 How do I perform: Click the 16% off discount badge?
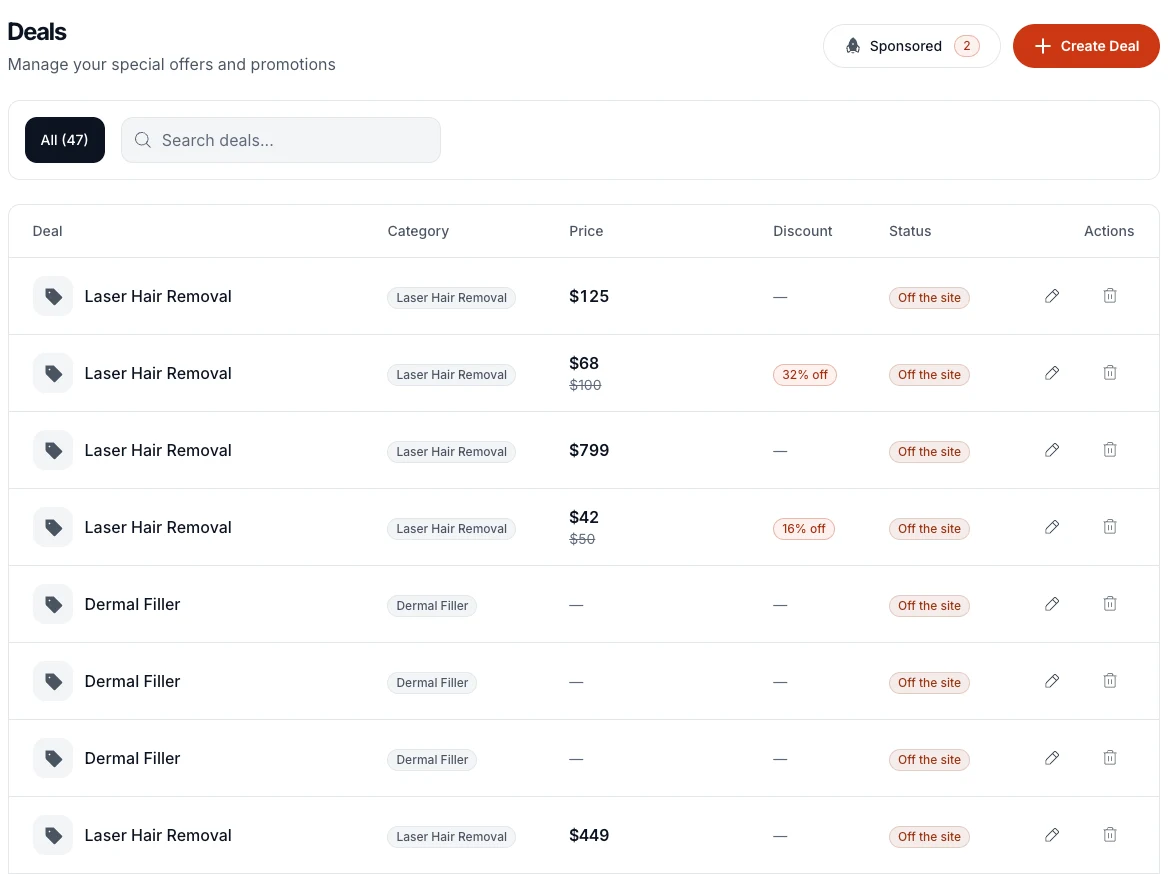pos(804,529)
